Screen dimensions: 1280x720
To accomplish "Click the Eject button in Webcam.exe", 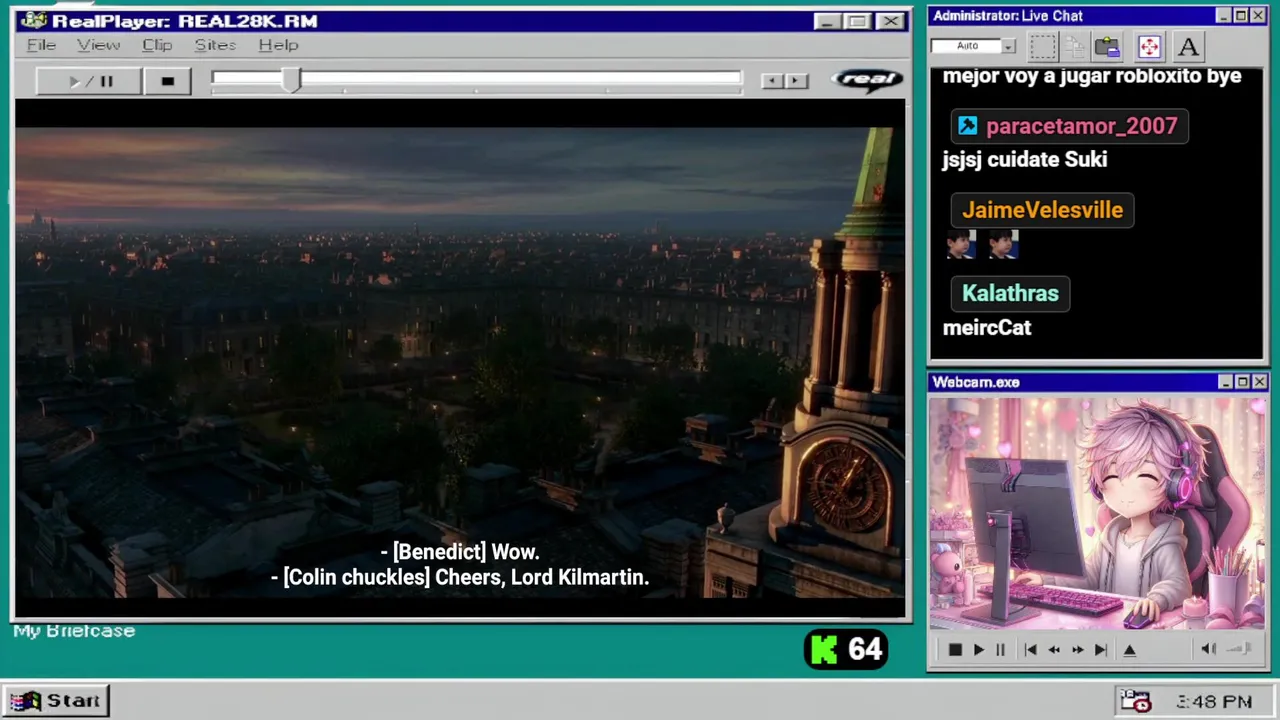I will pos(1130,650).
